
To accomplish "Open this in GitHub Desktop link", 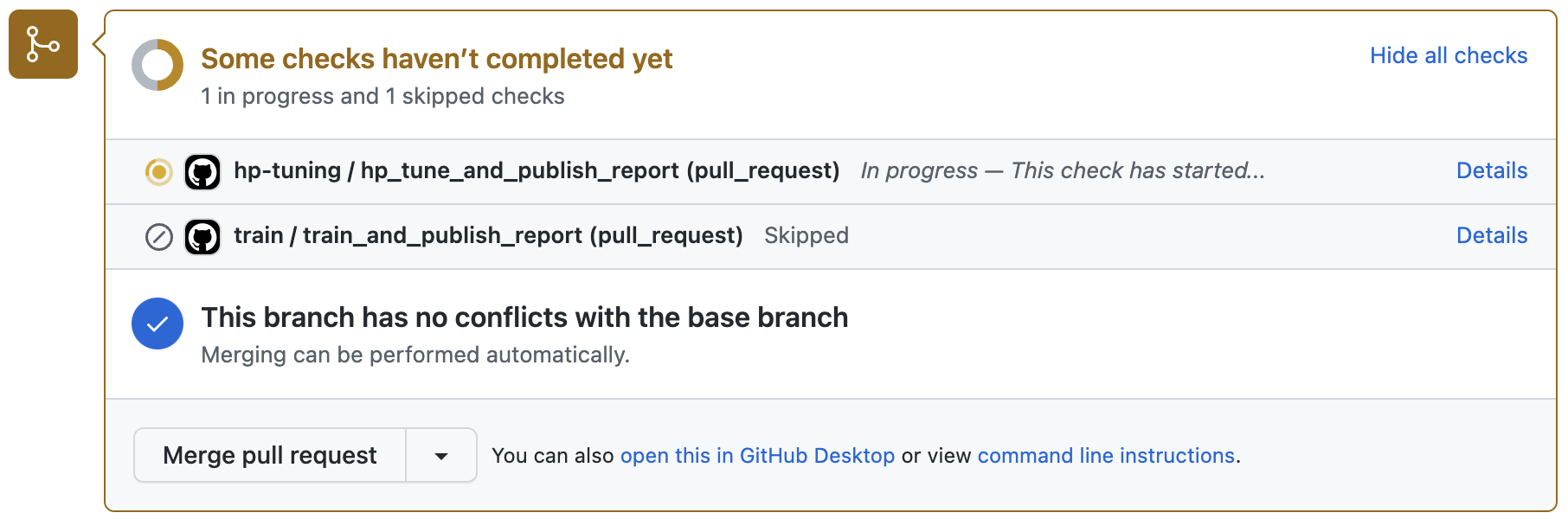I will pyautogui.click(x=757, y=455).
